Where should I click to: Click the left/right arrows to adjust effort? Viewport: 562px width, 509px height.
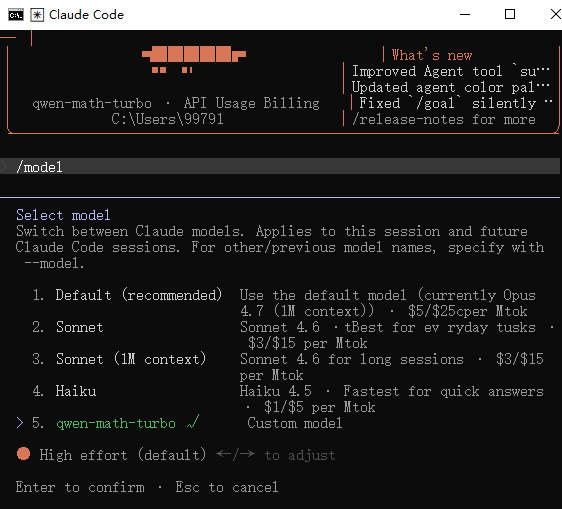[x=235, y=454]
